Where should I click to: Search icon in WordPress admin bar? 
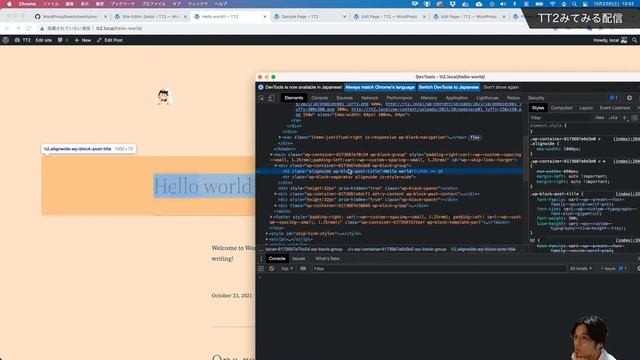pos(634,40)
